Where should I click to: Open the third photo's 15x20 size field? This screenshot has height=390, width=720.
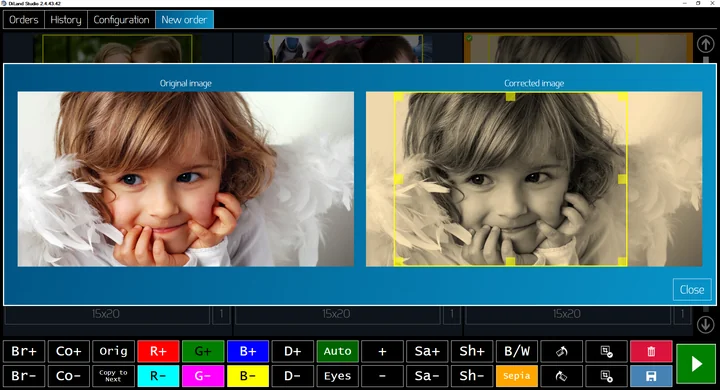pyautogui.click(x=568, y=314)
